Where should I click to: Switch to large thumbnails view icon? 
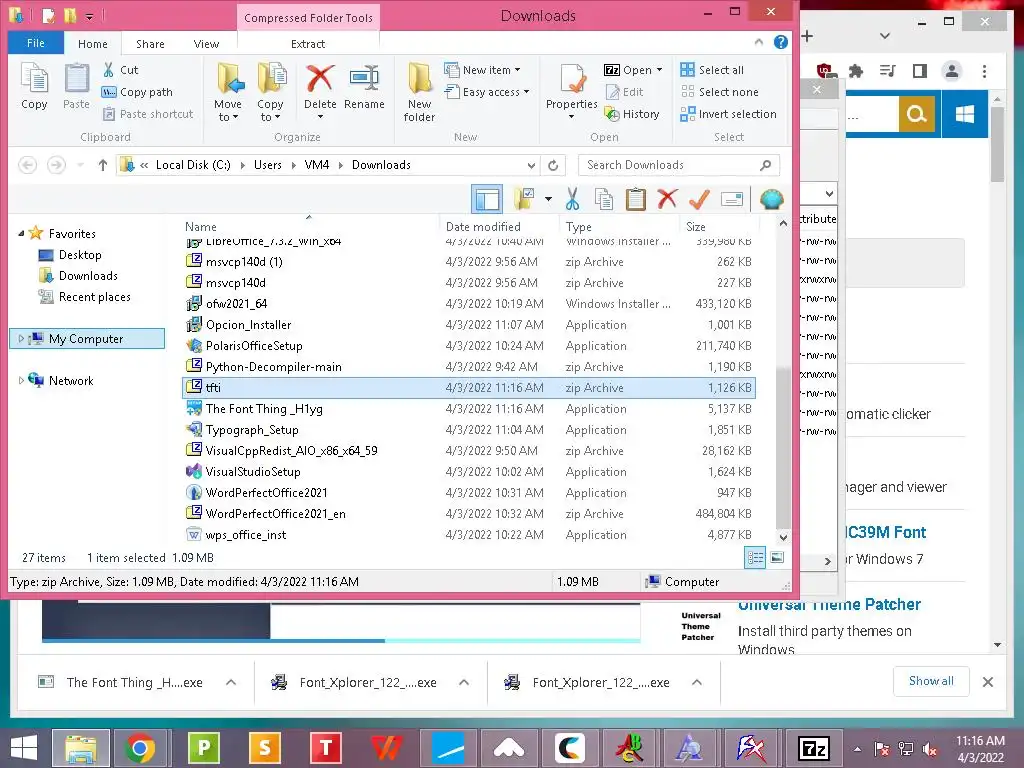(x=777, y=557)
